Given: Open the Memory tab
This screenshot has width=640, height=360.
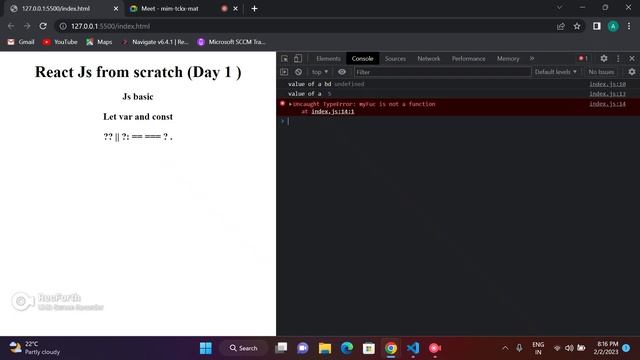Looking at the screenshot, I should 508,59.
